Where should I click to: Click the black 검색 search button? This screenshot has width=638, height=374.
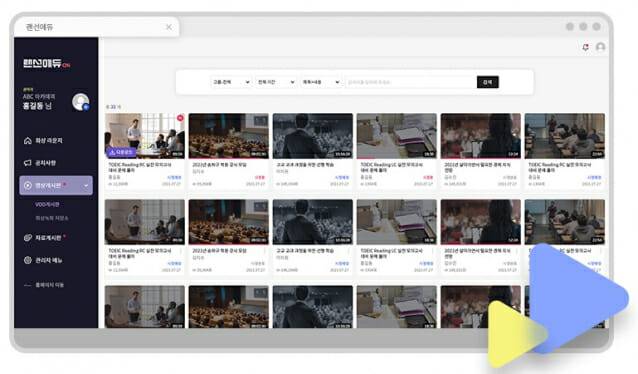(487, 82)
